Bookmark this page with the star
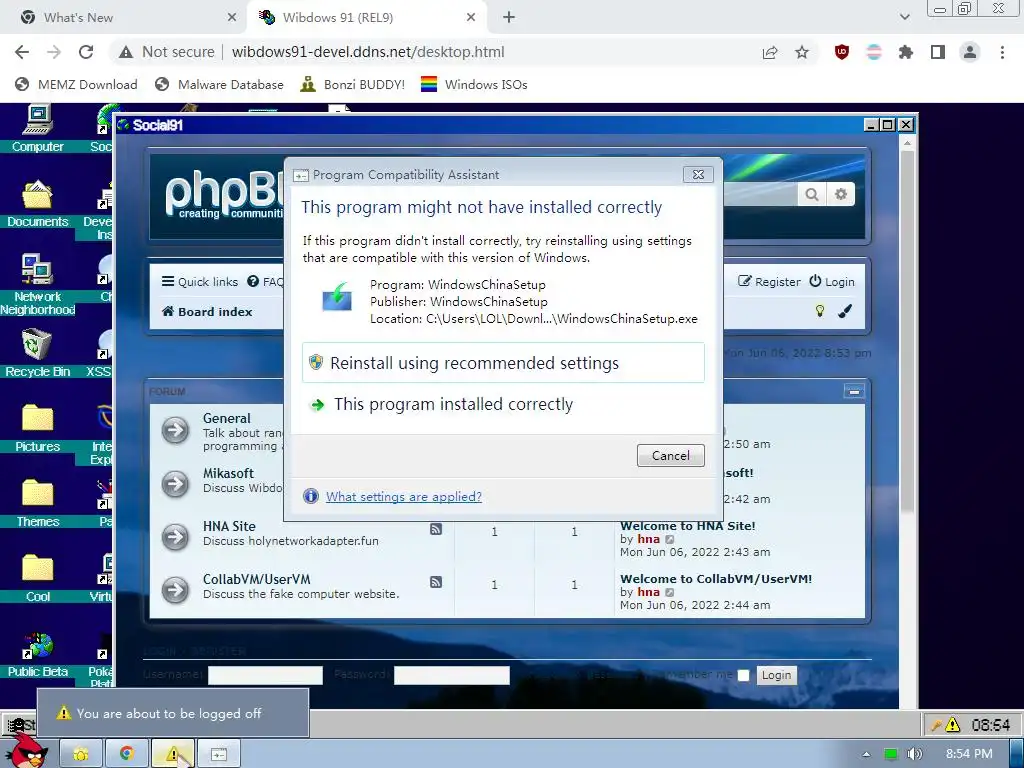The image size is (1024, 768). tap(802, 52)
